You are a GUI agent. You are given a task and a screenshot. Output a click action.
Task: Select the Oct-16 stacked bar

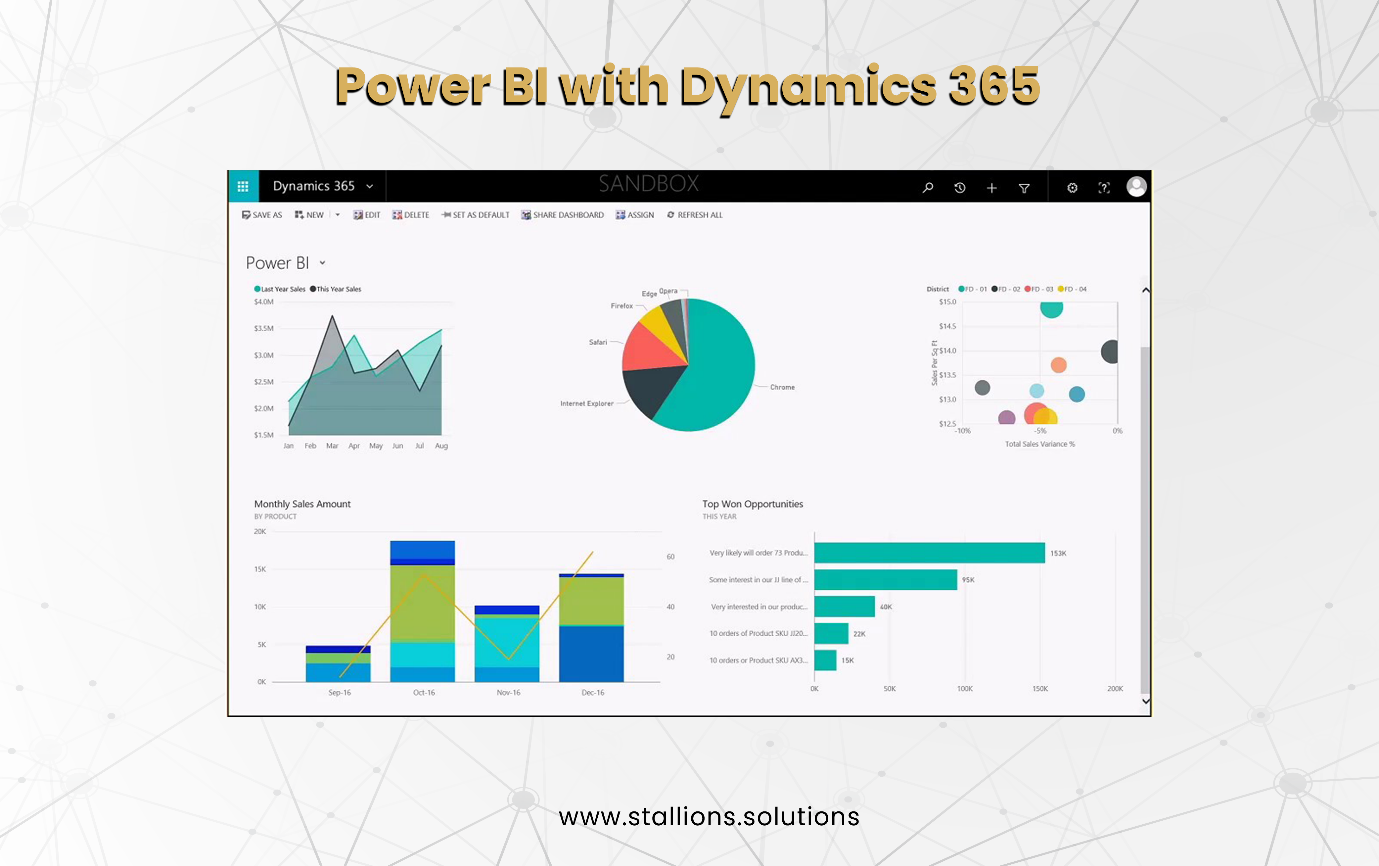422,611
